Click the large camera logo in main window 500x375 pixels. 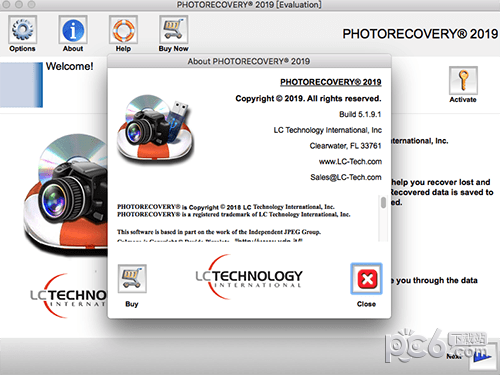tap(65, 195)
